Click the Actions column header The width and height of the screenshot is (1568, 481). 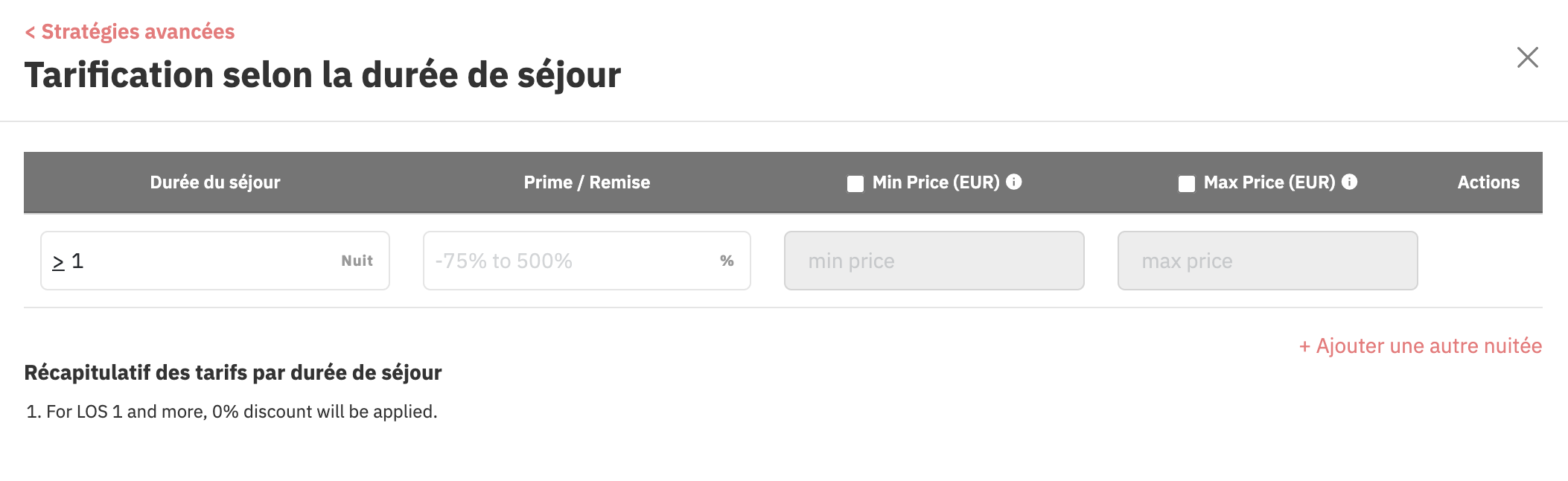pos(1488,182)
